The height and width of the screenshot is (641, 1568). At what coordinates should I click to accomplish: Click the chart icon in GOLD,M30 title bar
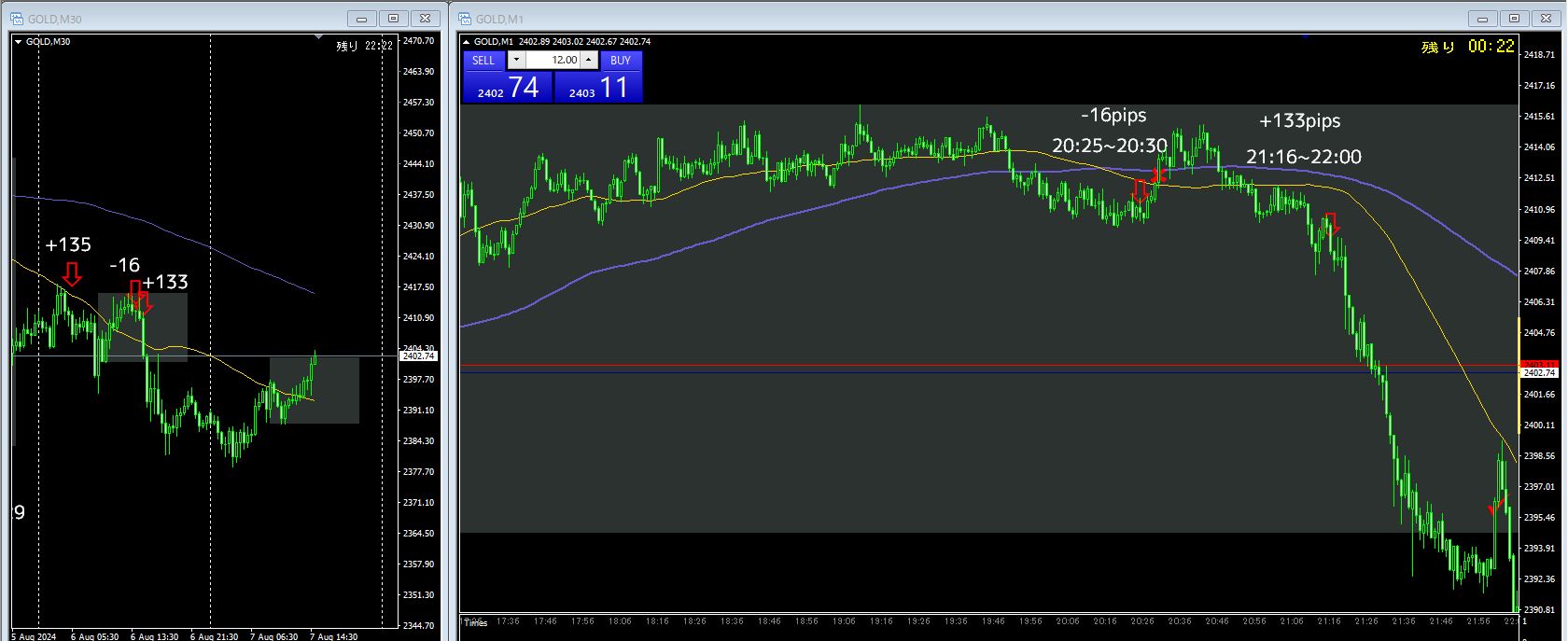pyautogui.click(x=18, y=18)
